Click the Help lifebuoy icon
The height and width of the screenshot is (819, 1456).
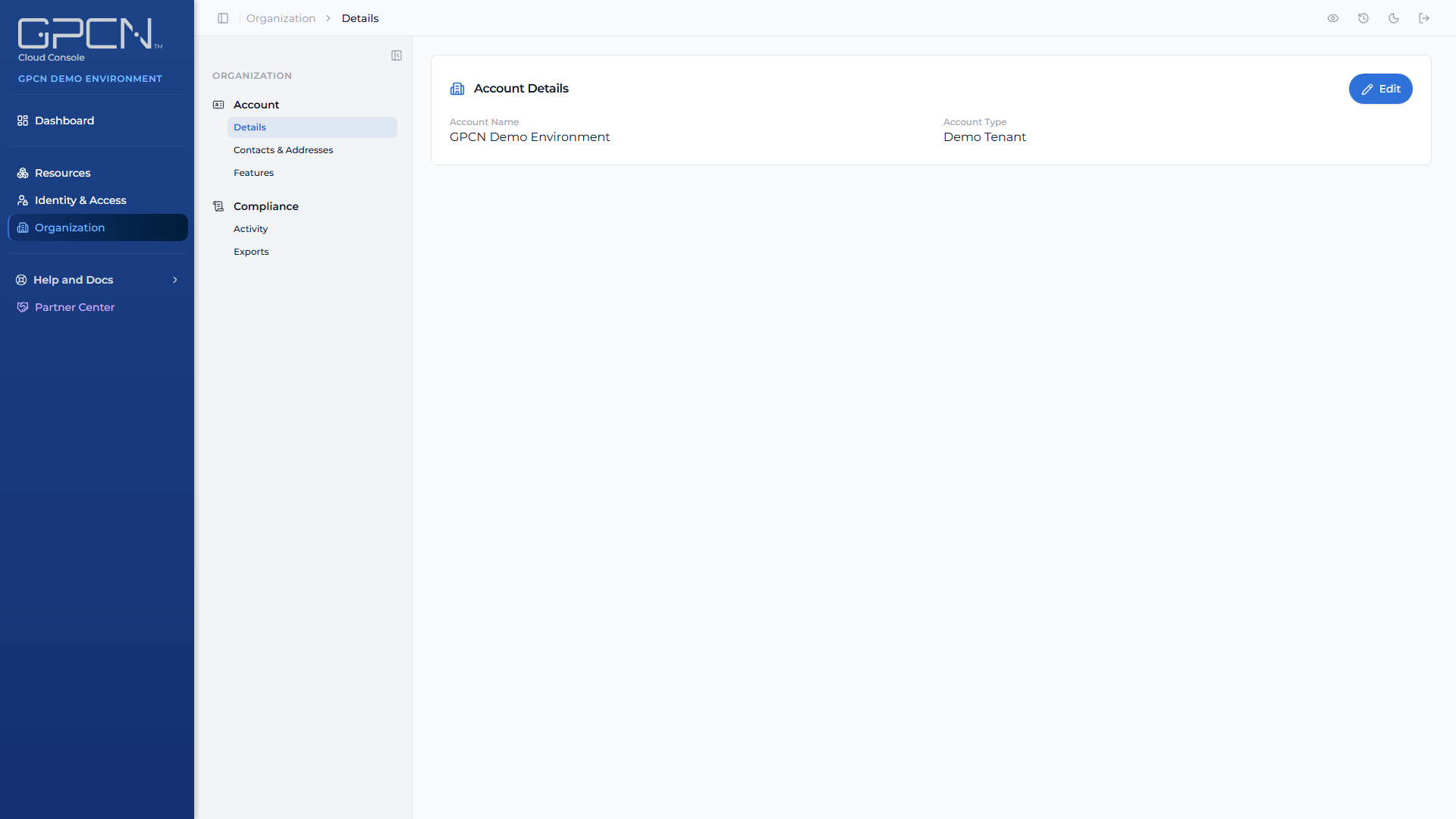point(21,280)
